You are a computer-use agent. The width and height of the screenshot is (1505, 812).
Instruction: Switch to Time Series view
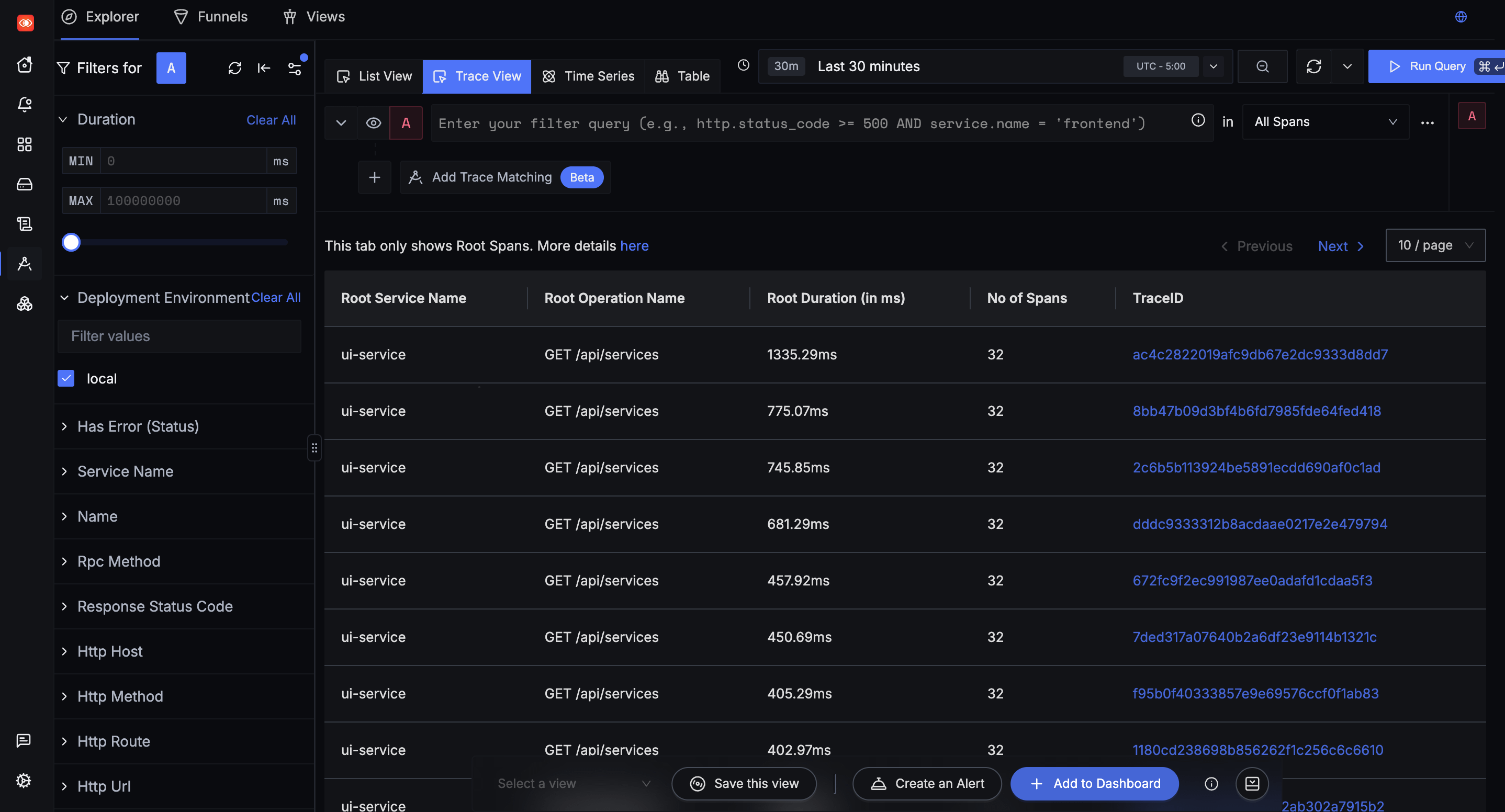(x=588, y=76)
